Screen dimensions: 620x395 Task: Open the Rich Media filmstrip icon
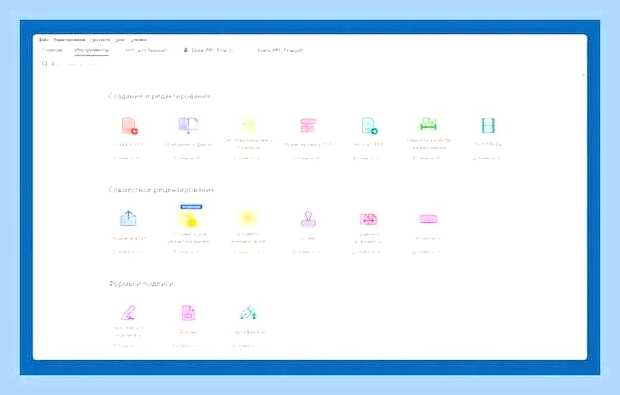488,126
